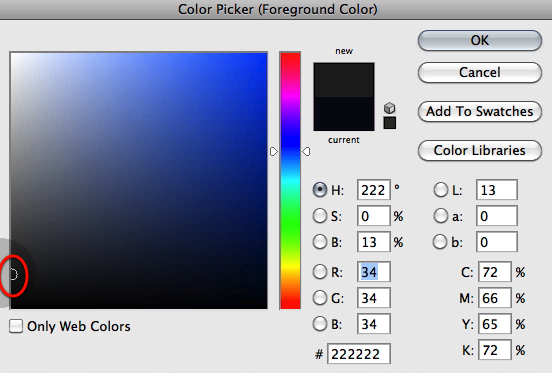Click the G green value input field
Screen dimensions: 552x373
(374, 298)
